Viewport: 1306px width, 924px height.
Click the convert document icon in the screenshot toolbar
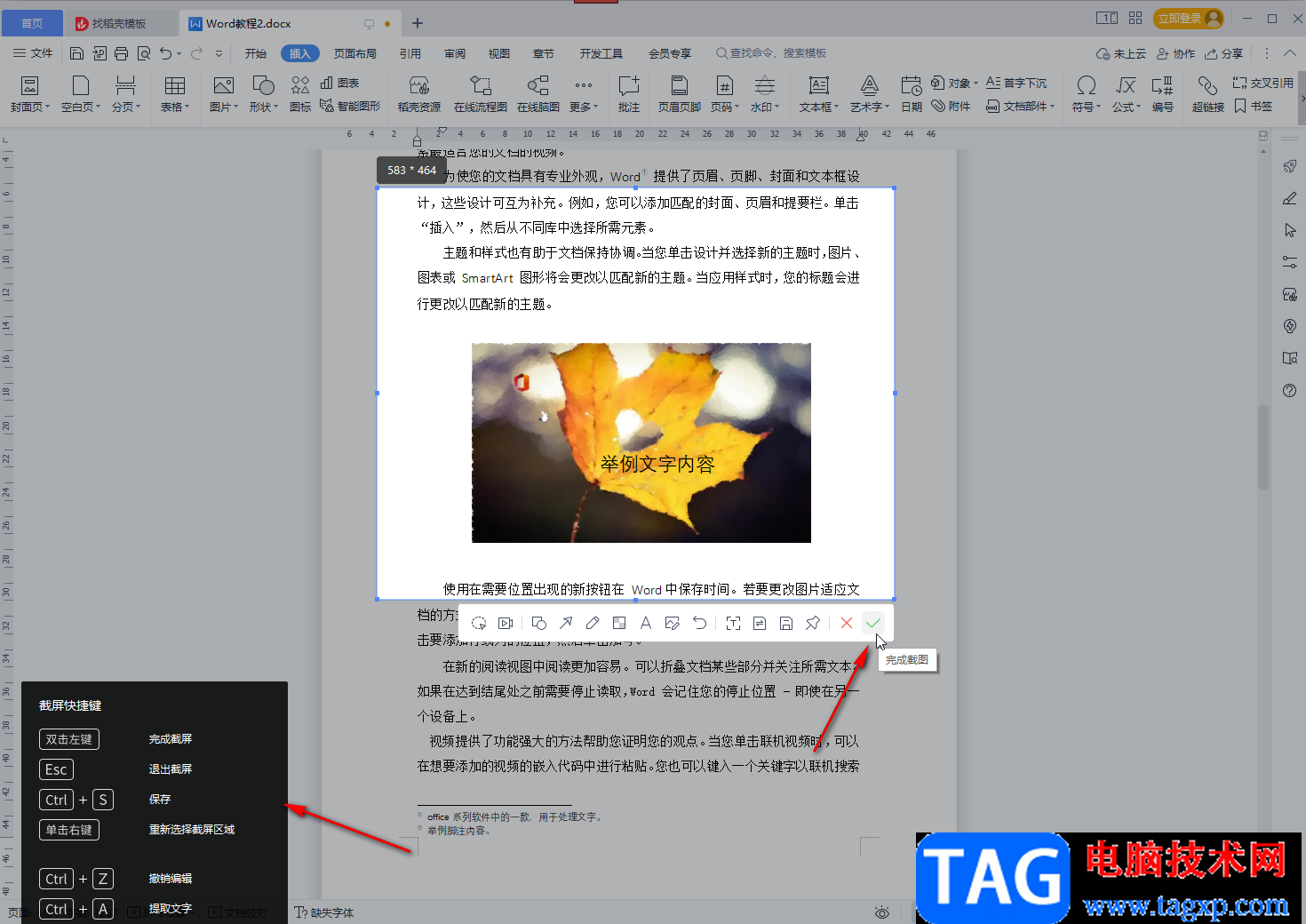tap(760, 623)
